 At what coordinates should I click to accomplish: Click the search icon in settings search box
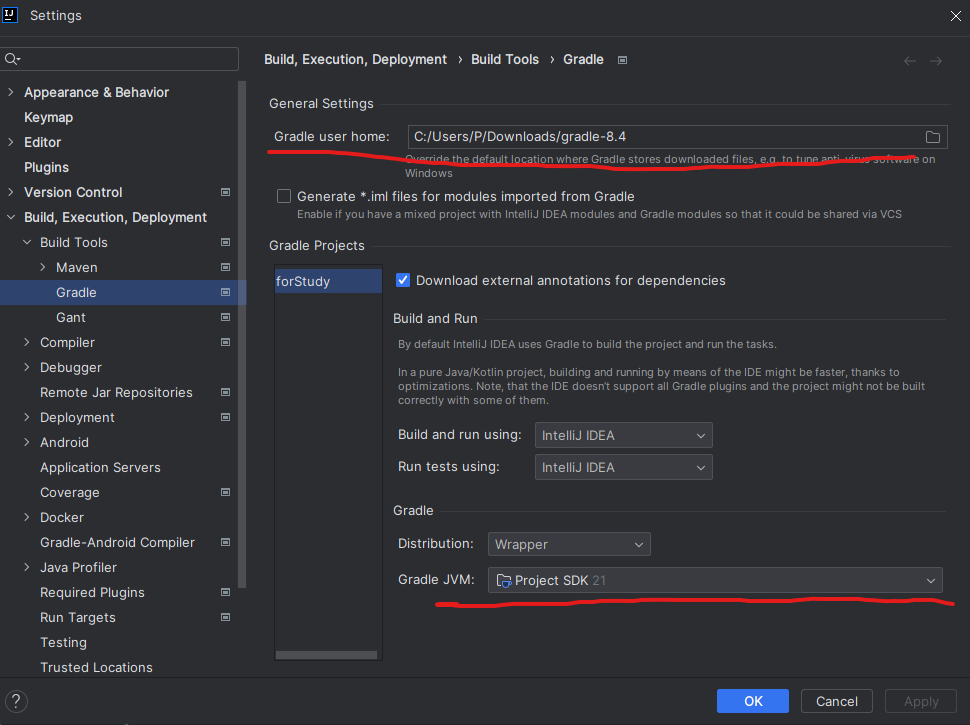pyautogui.click(x=12, y=59)
